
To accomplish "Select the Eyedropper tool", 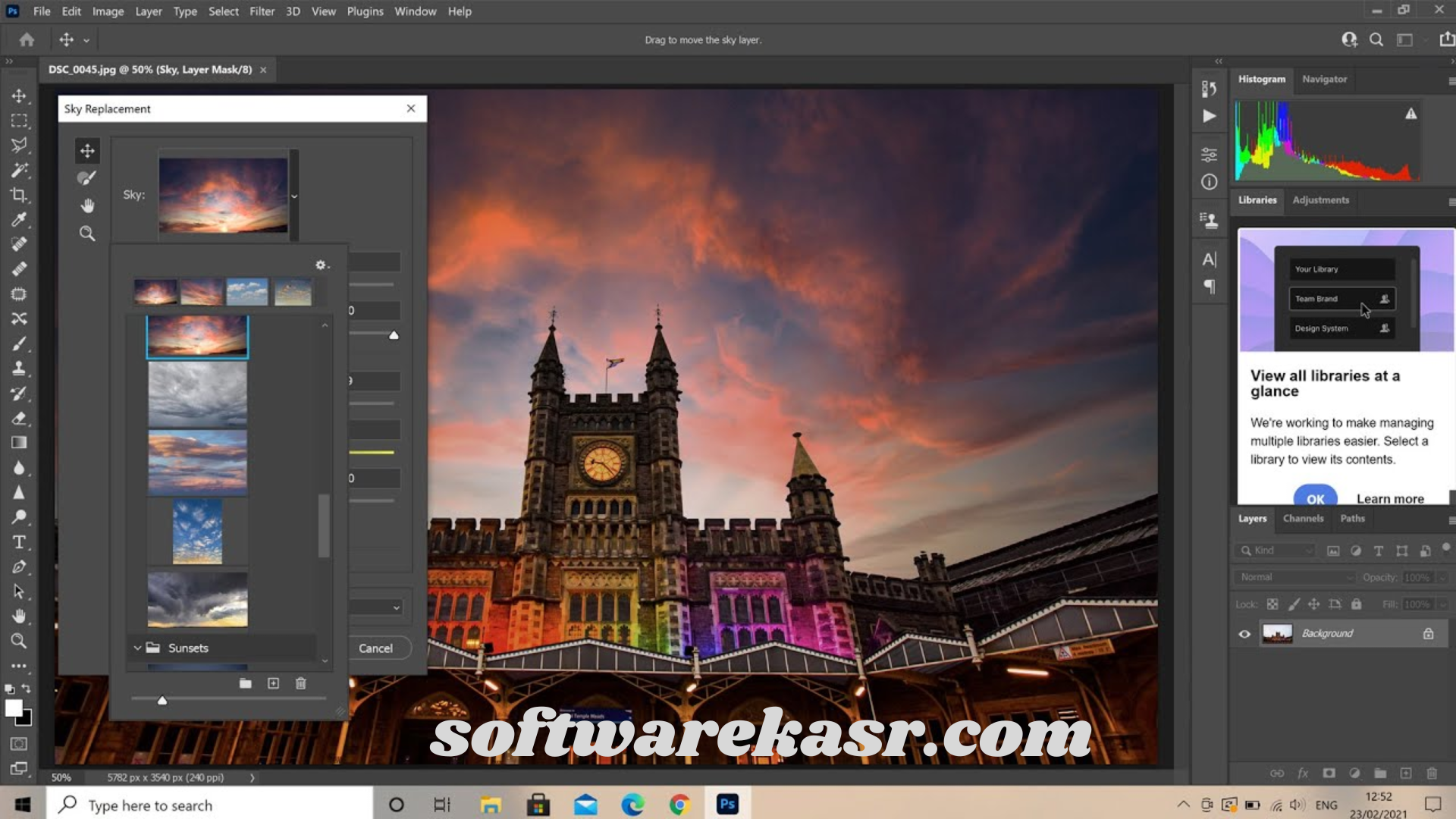I will pos(19,220).
